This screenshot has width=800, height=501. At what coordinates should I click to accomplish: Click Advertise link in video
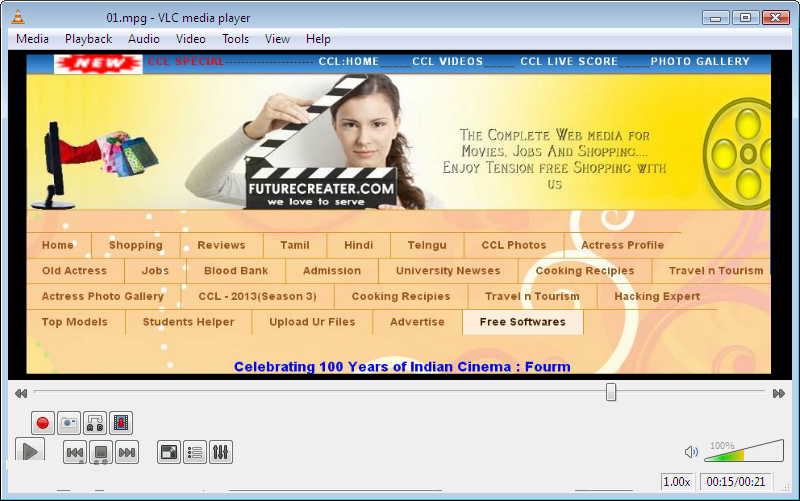[417, 322]
